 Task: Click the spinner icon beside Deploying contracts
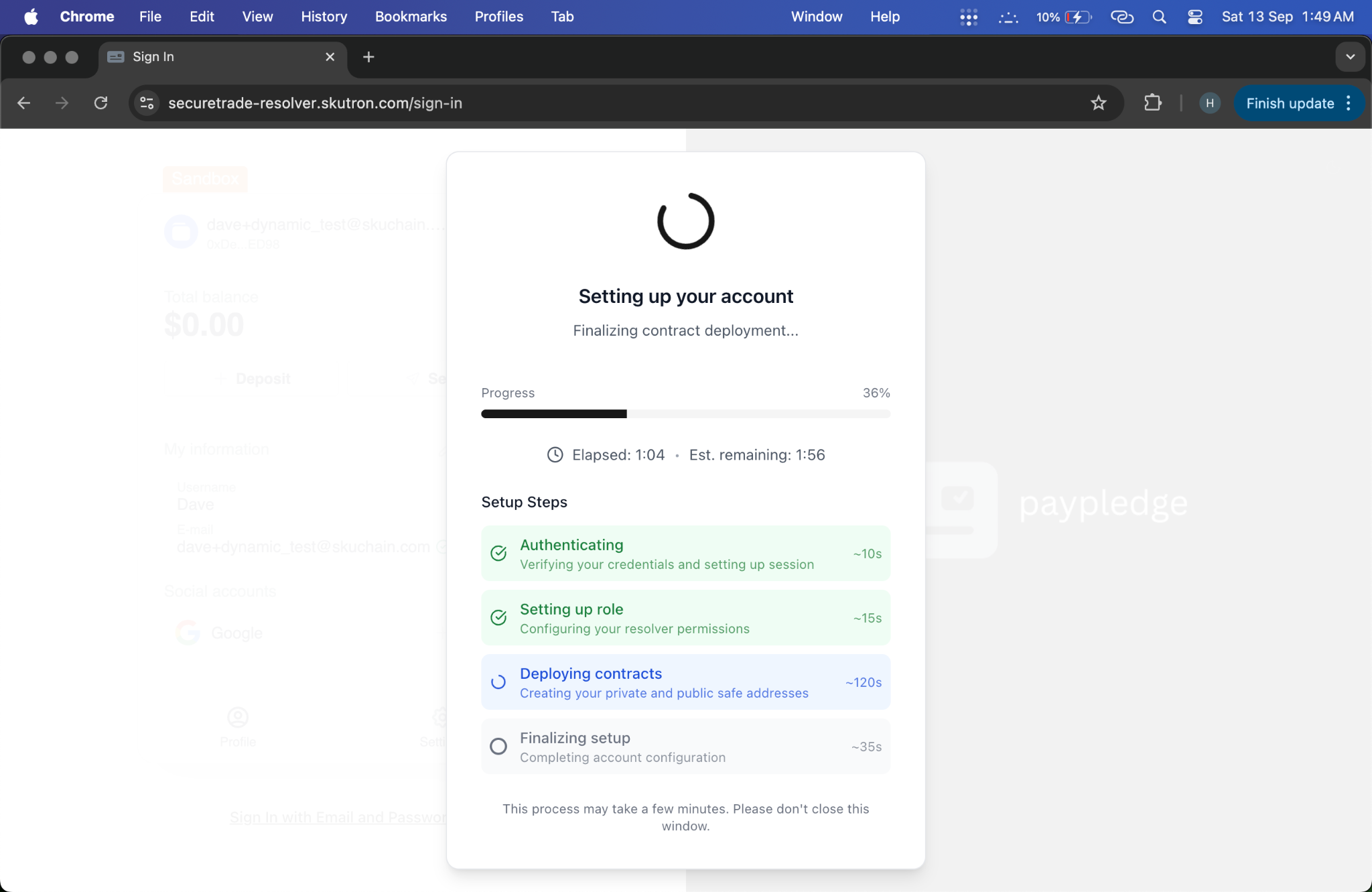(x=498, y=682)
